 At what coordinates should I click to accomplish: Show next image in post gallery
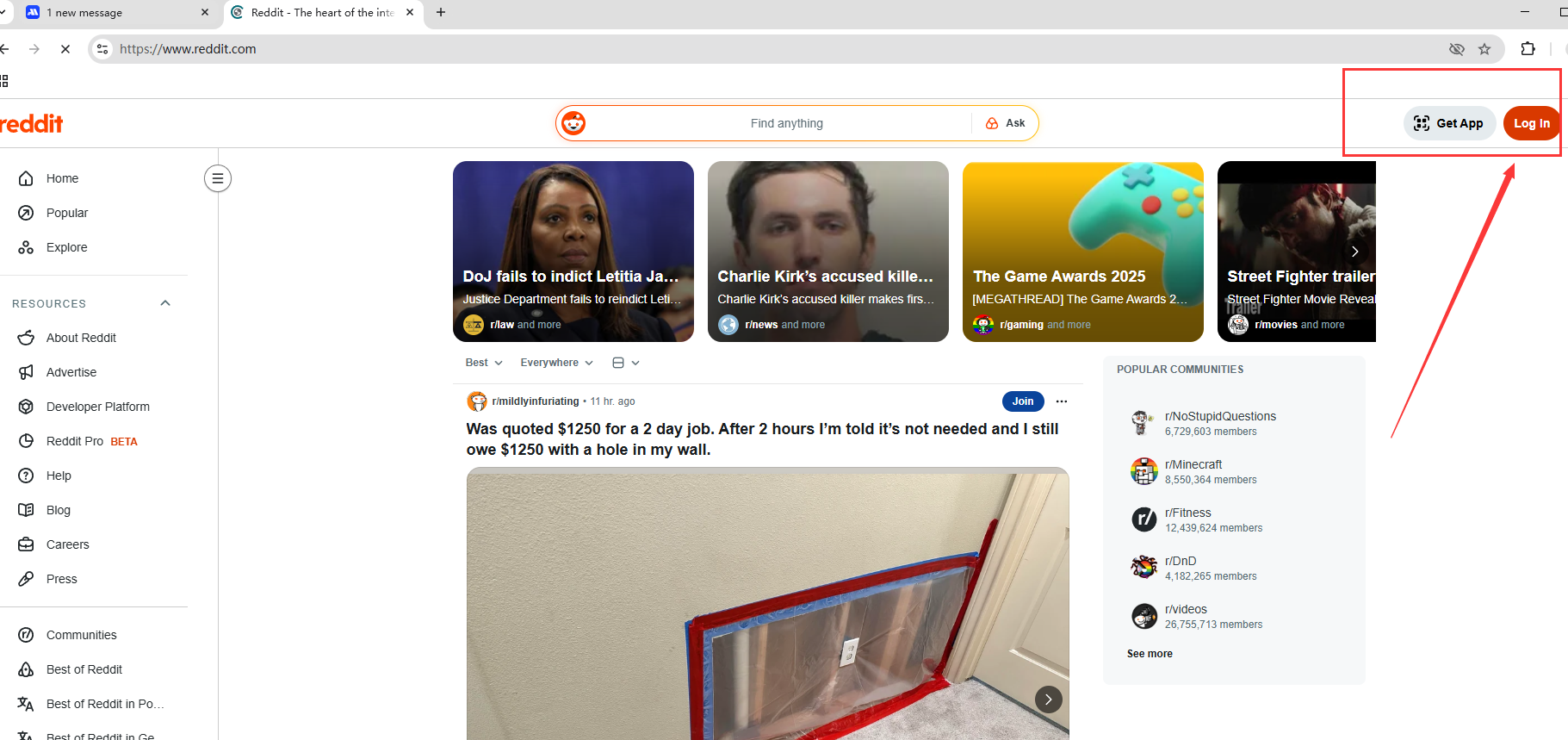(1048, 700)
